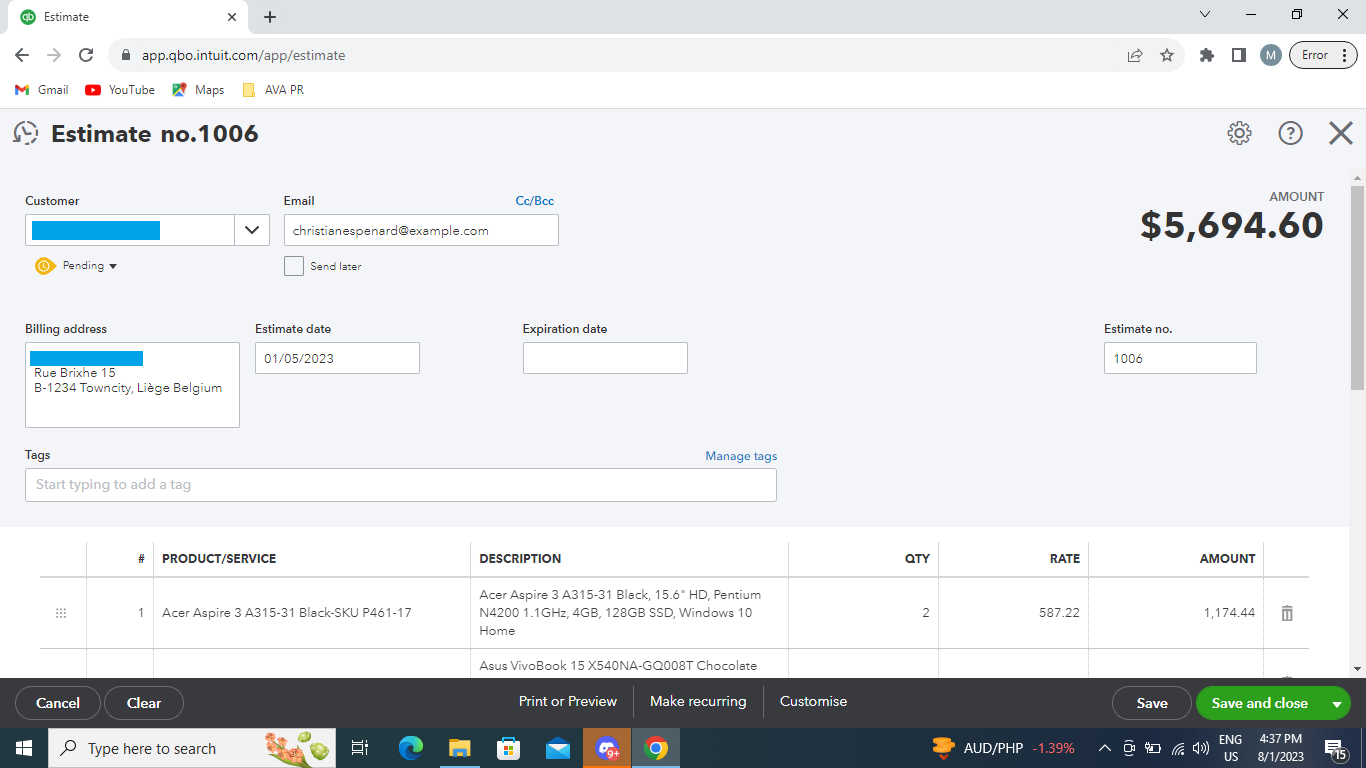Click the Estimate date field
This screenshot has height=768, width=1366.
click(x=337, y=358)
